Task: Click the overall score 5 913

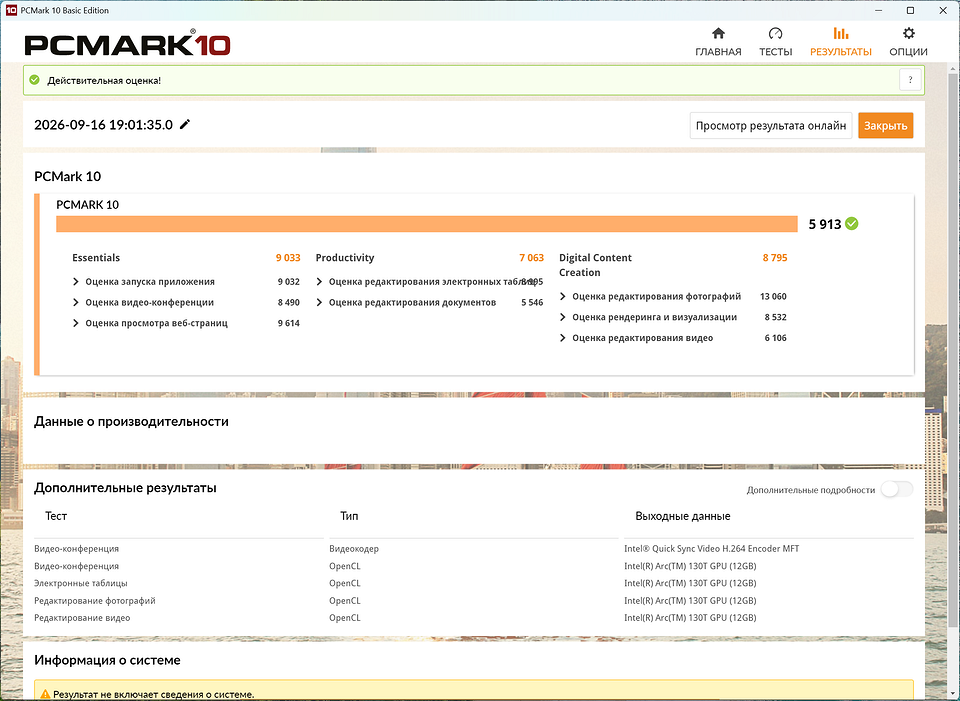Action: [825, 224]
